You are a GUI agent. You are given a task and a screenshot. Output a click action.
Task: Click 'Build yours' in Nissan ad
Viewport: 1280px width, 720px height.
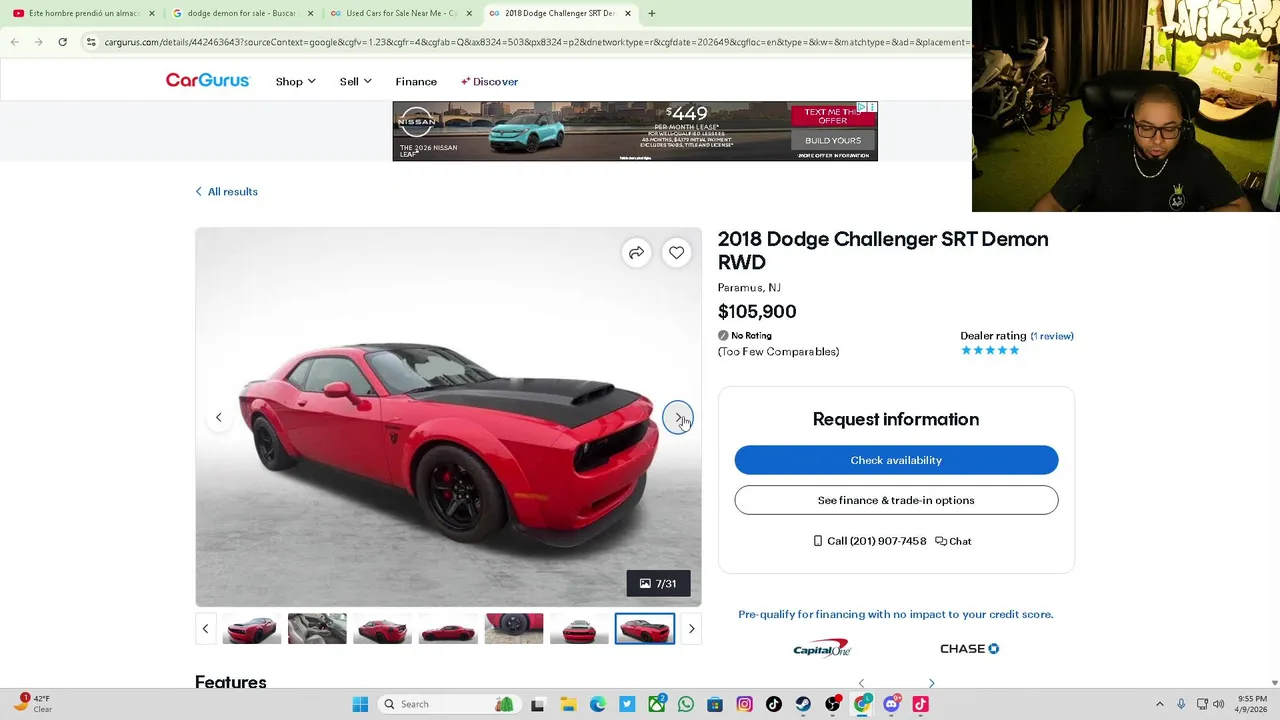[832, 141]
